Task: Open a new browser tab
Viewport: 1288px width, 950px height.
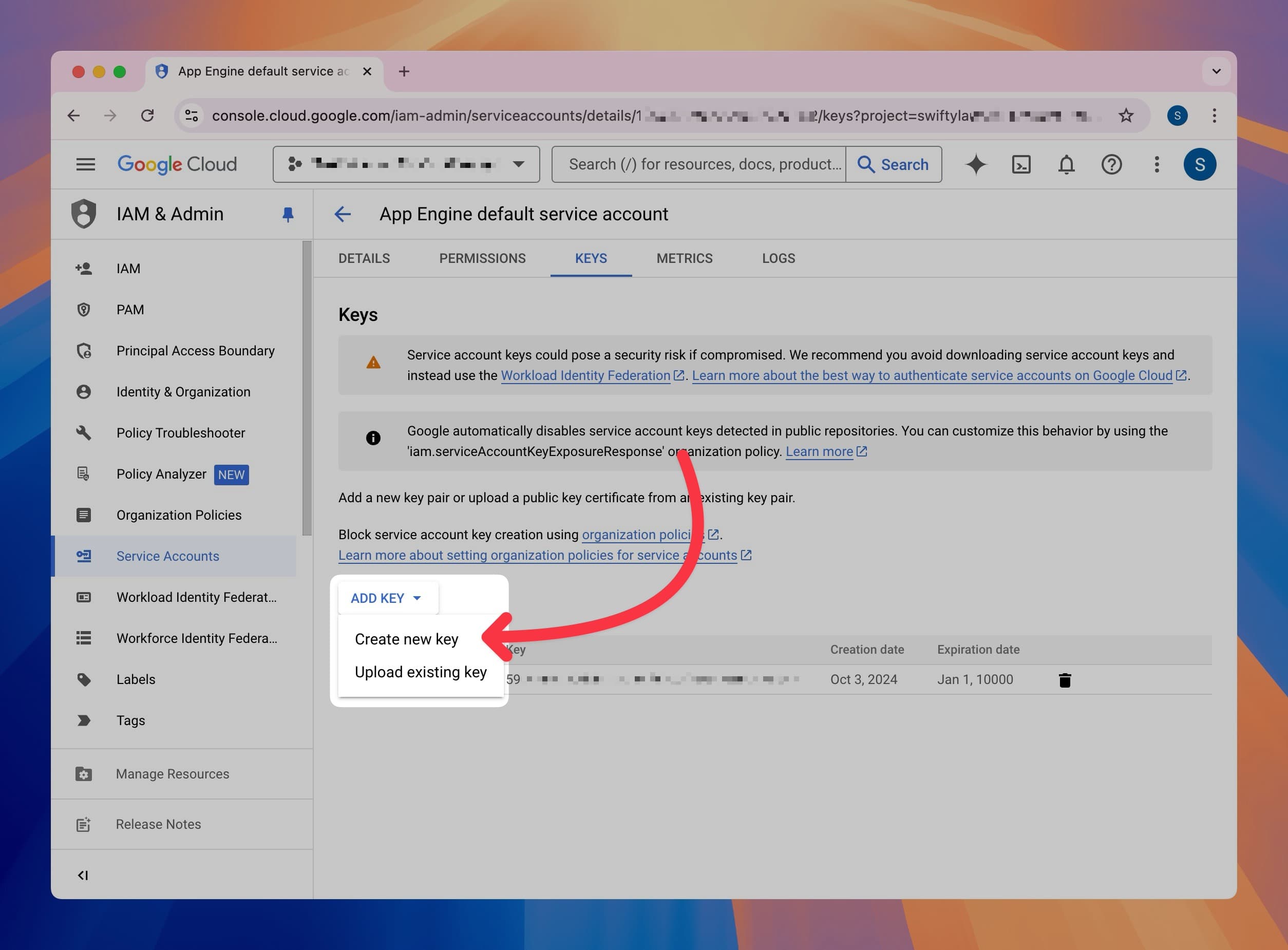Action: coord(404,71)
